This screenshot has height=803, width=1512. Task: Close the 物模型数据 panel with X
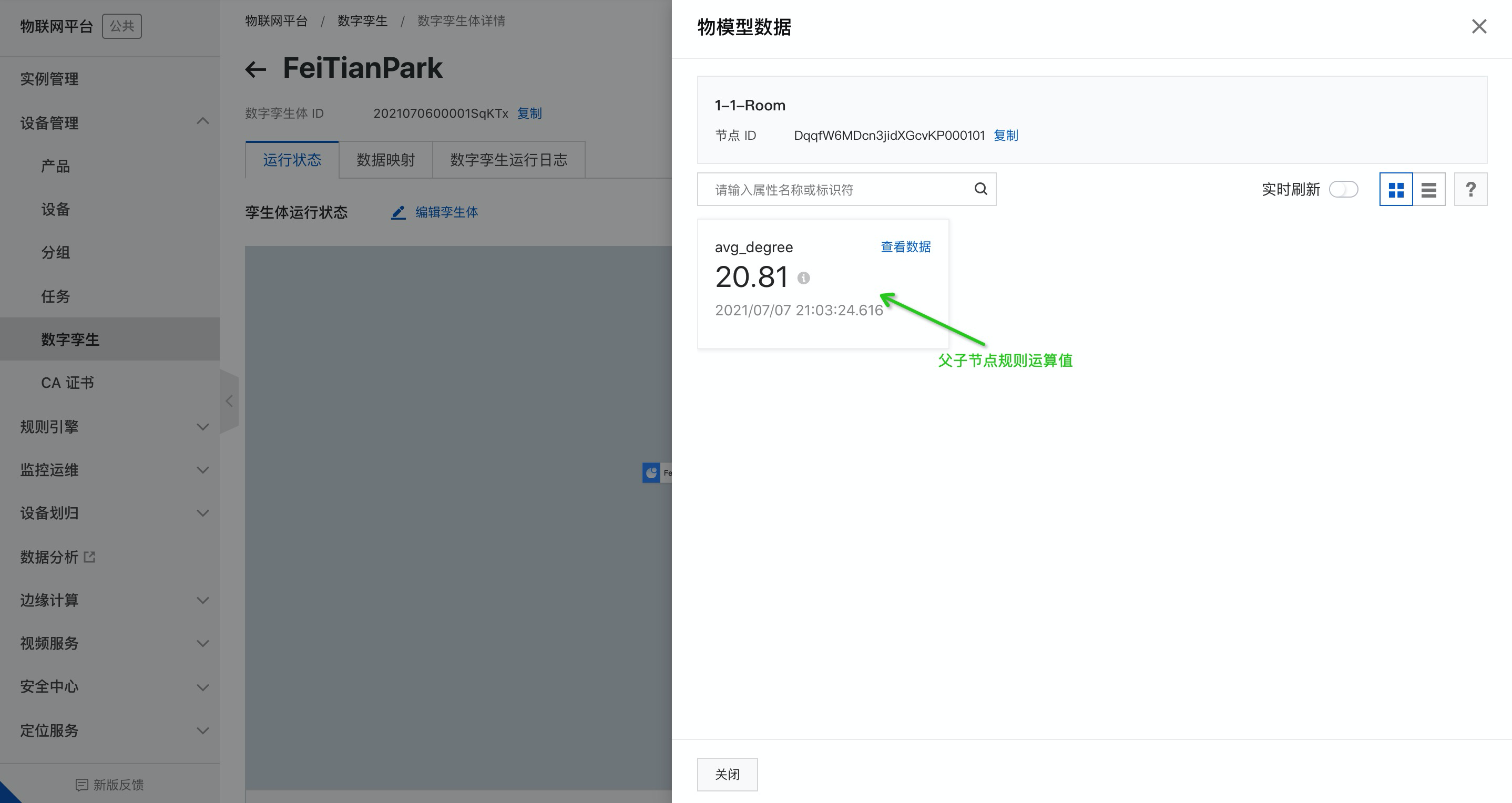click(1479, 26)
